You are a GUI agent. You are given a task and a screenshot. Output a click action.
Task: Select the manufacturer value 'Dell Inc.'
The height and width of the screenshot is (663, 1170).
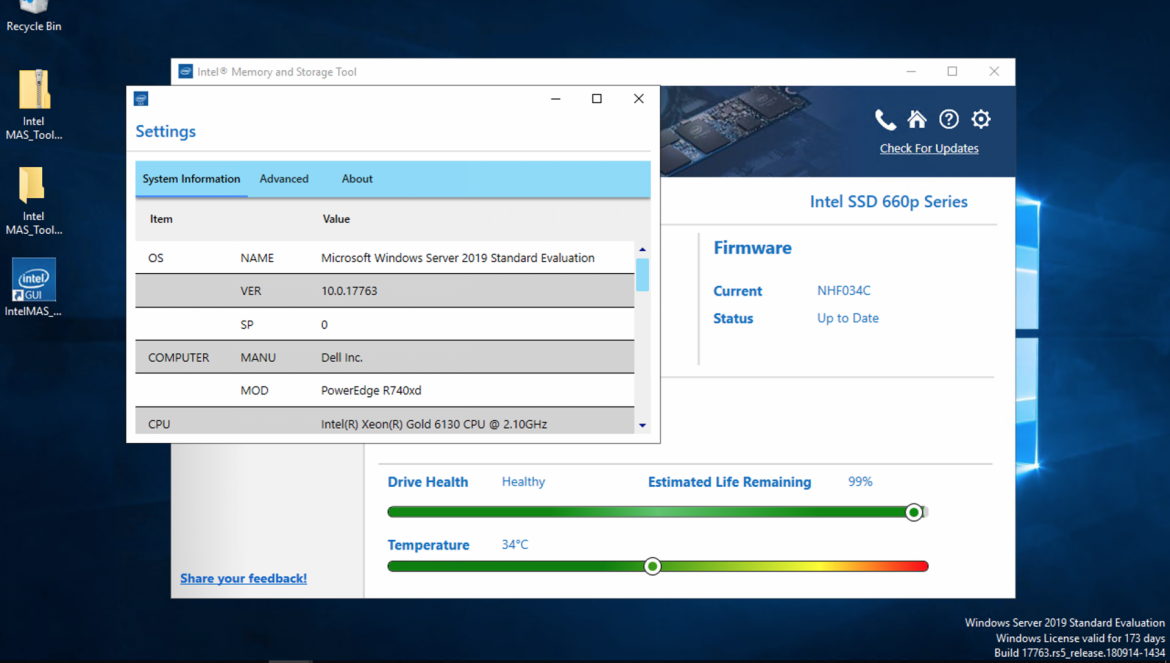pos(342,357)
